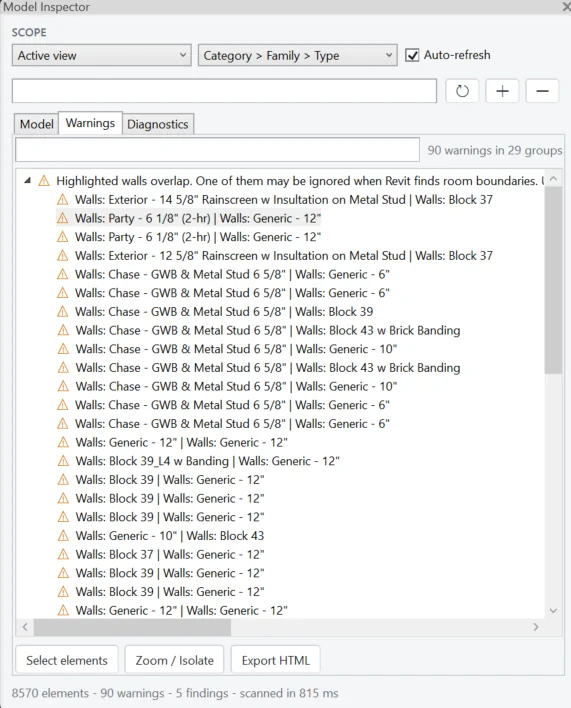Select the Block 39_L4 w Banding row
Screen dimensions: 571x708
[x=199, y=461]
